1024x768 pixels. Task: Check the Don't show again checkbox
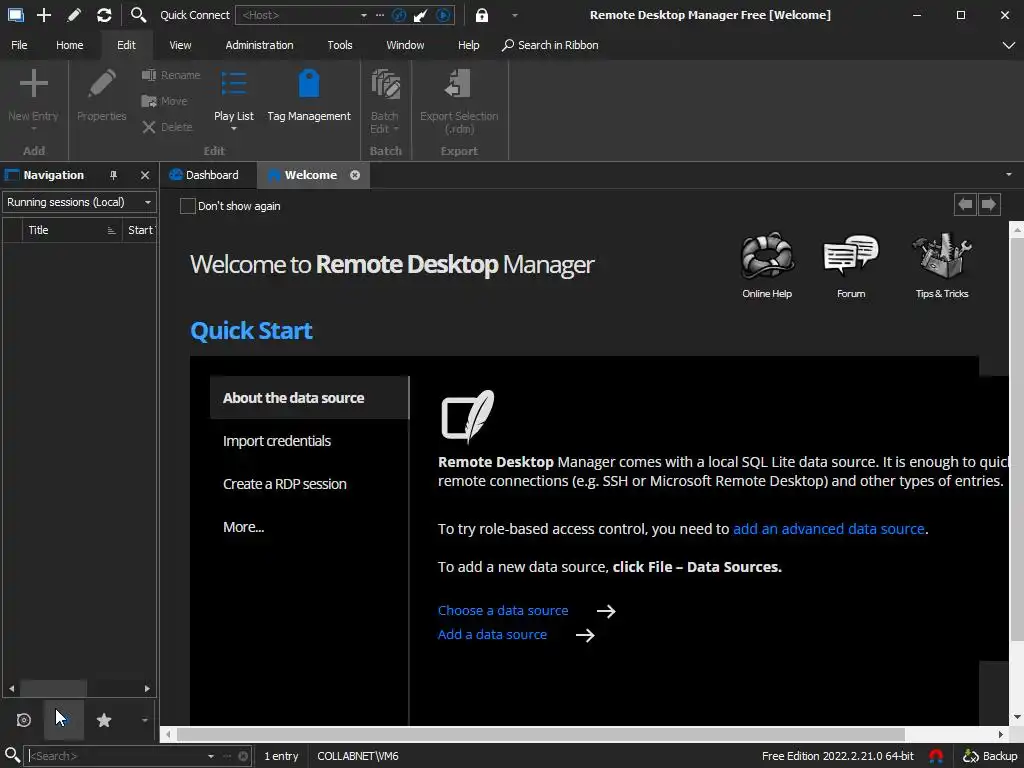pos(187,206)
